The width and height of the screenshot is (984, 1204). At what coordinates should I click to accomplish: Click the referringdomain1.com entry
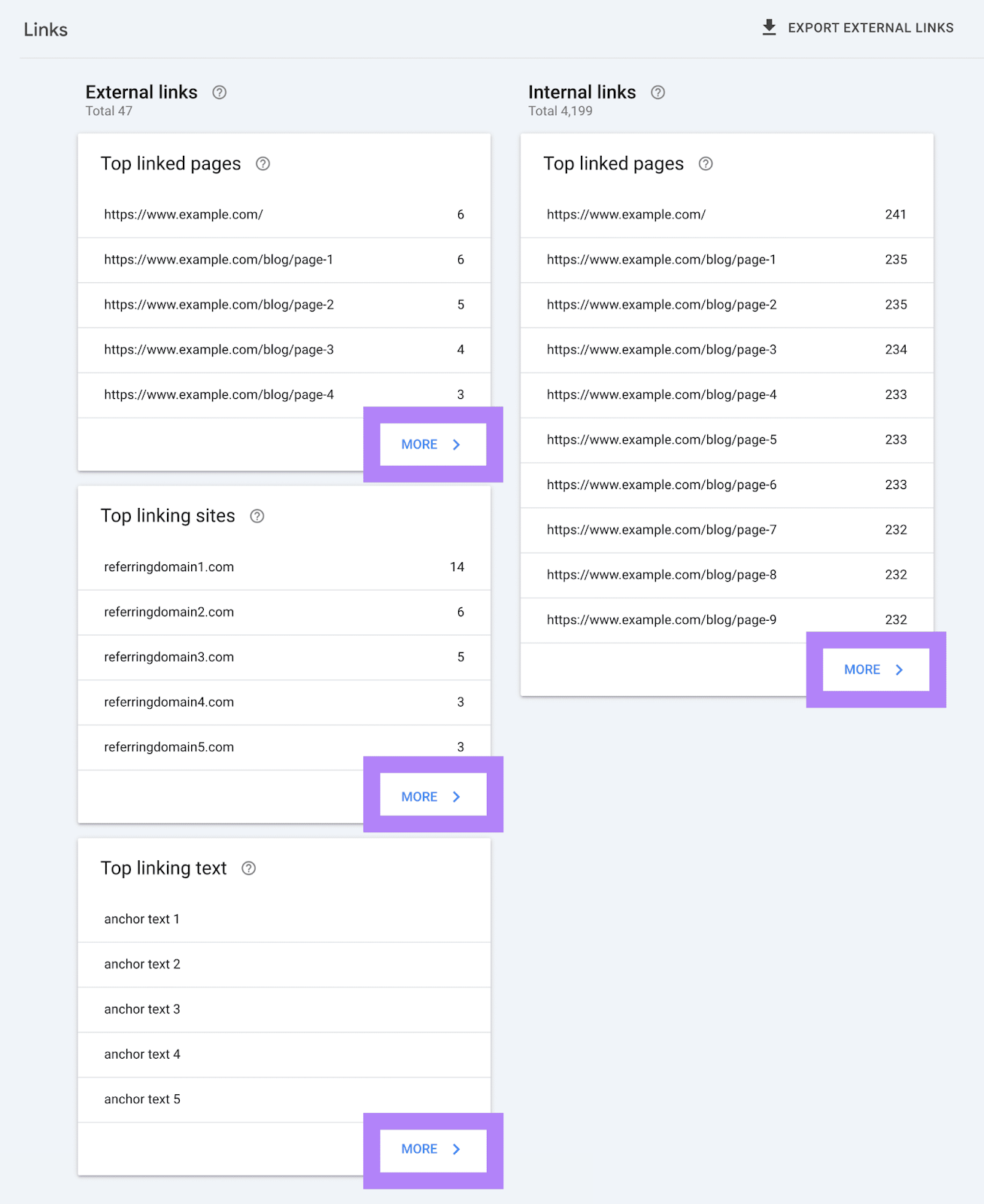click(x=169, y=567)
